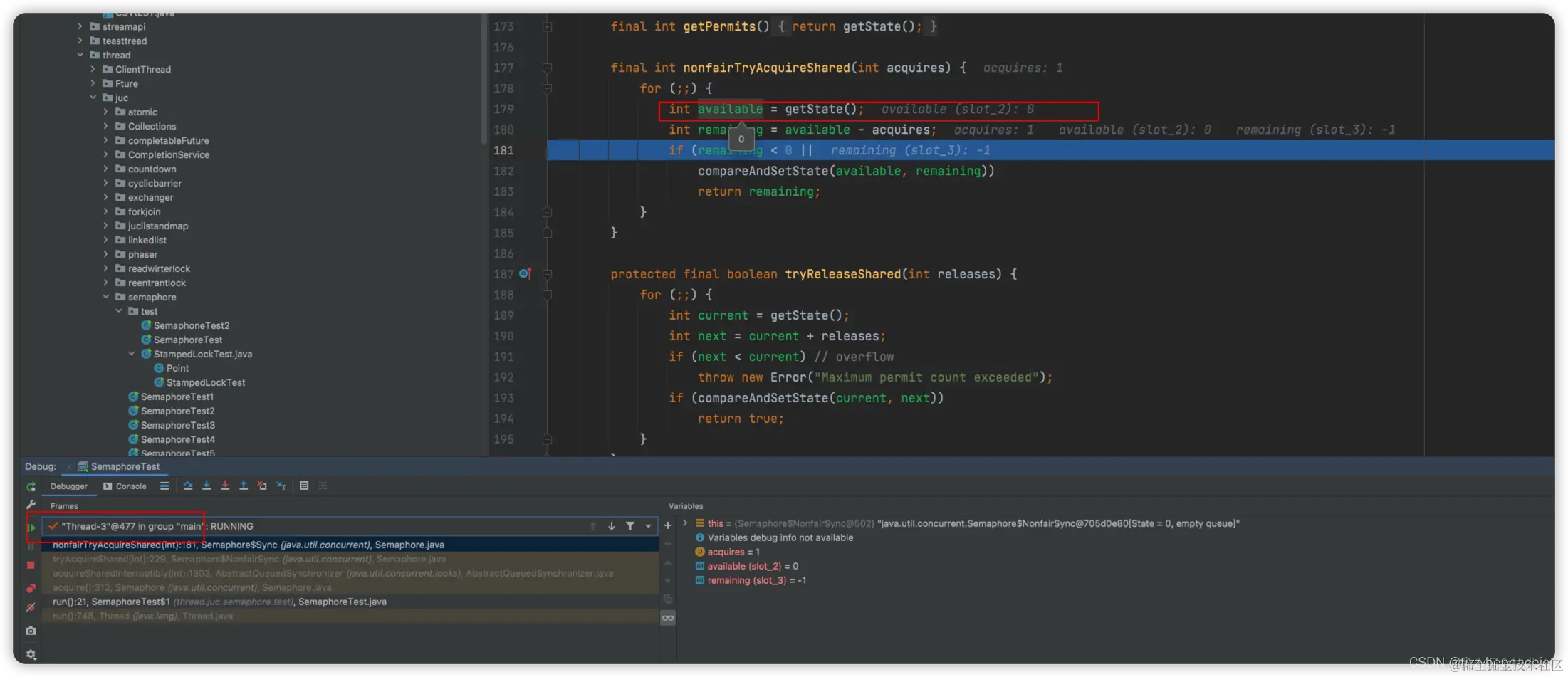Open debug panel gear settings

[31, 654]
